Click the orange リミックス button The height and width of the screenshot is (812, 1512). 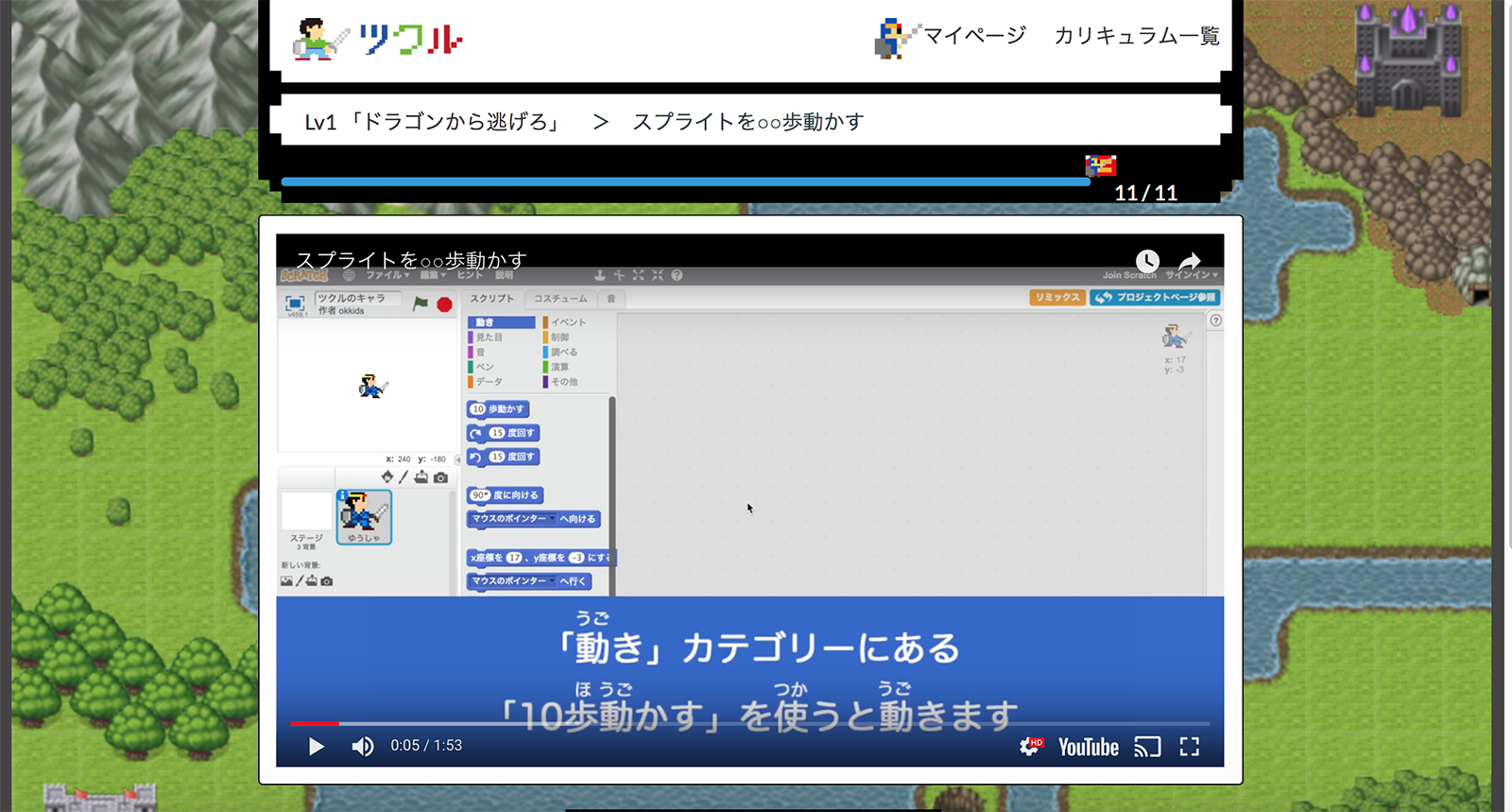[1057, 298]
